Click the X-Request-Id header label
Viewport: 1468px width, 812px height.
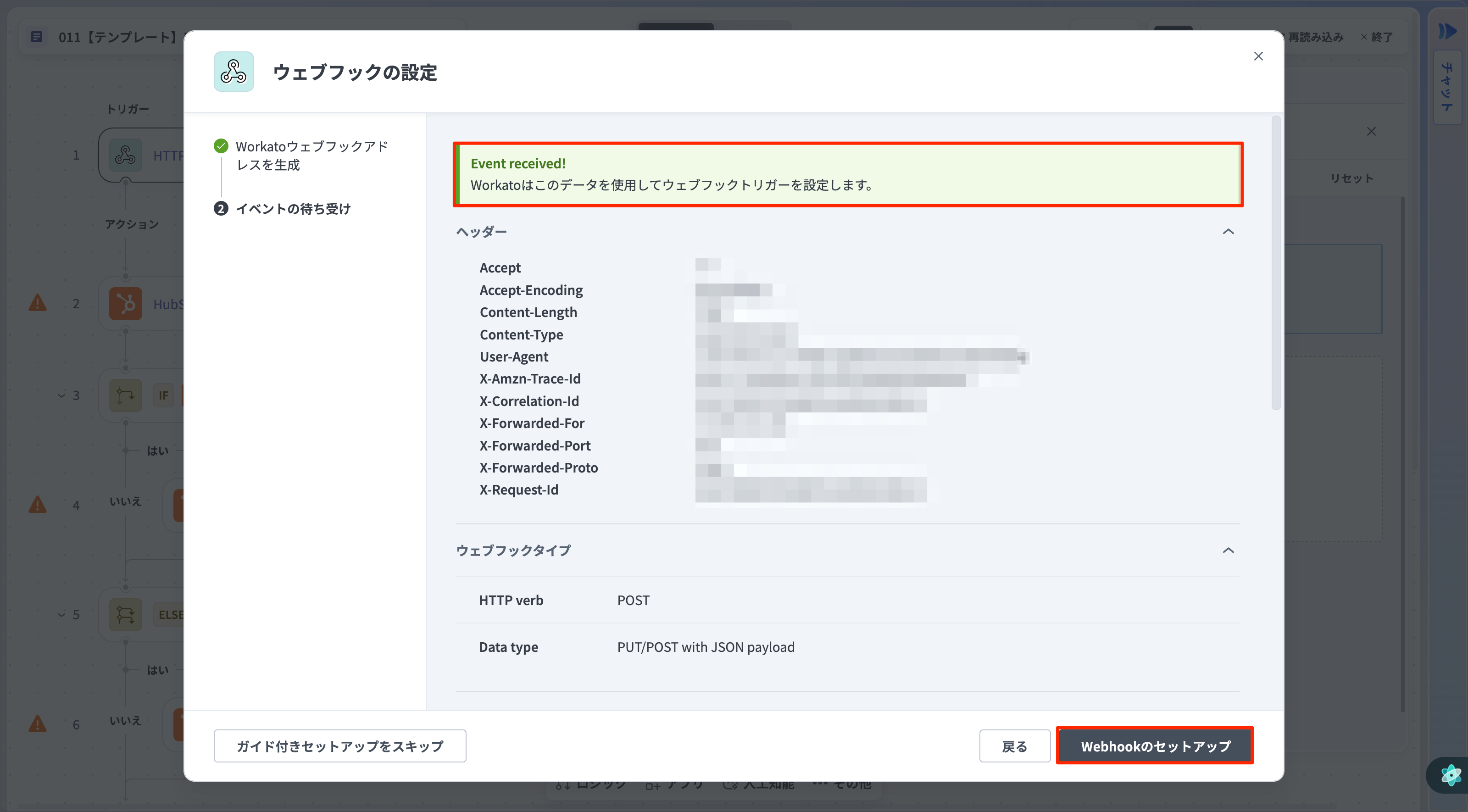518,490
